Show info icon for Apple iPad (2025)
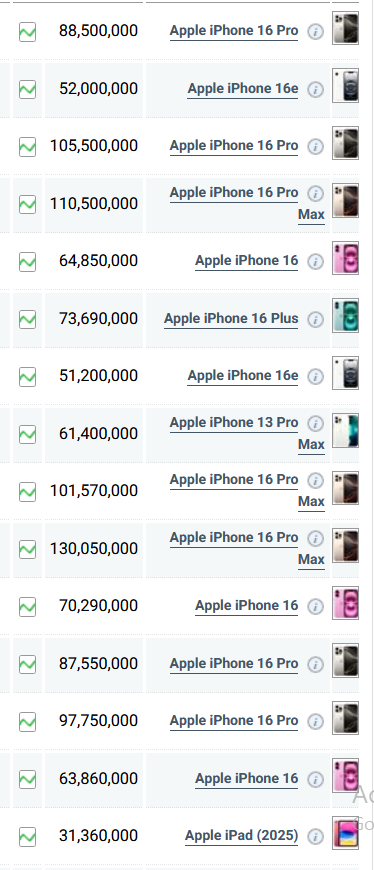The width and height of the screenshot is (374, 870). click(315, 836)
